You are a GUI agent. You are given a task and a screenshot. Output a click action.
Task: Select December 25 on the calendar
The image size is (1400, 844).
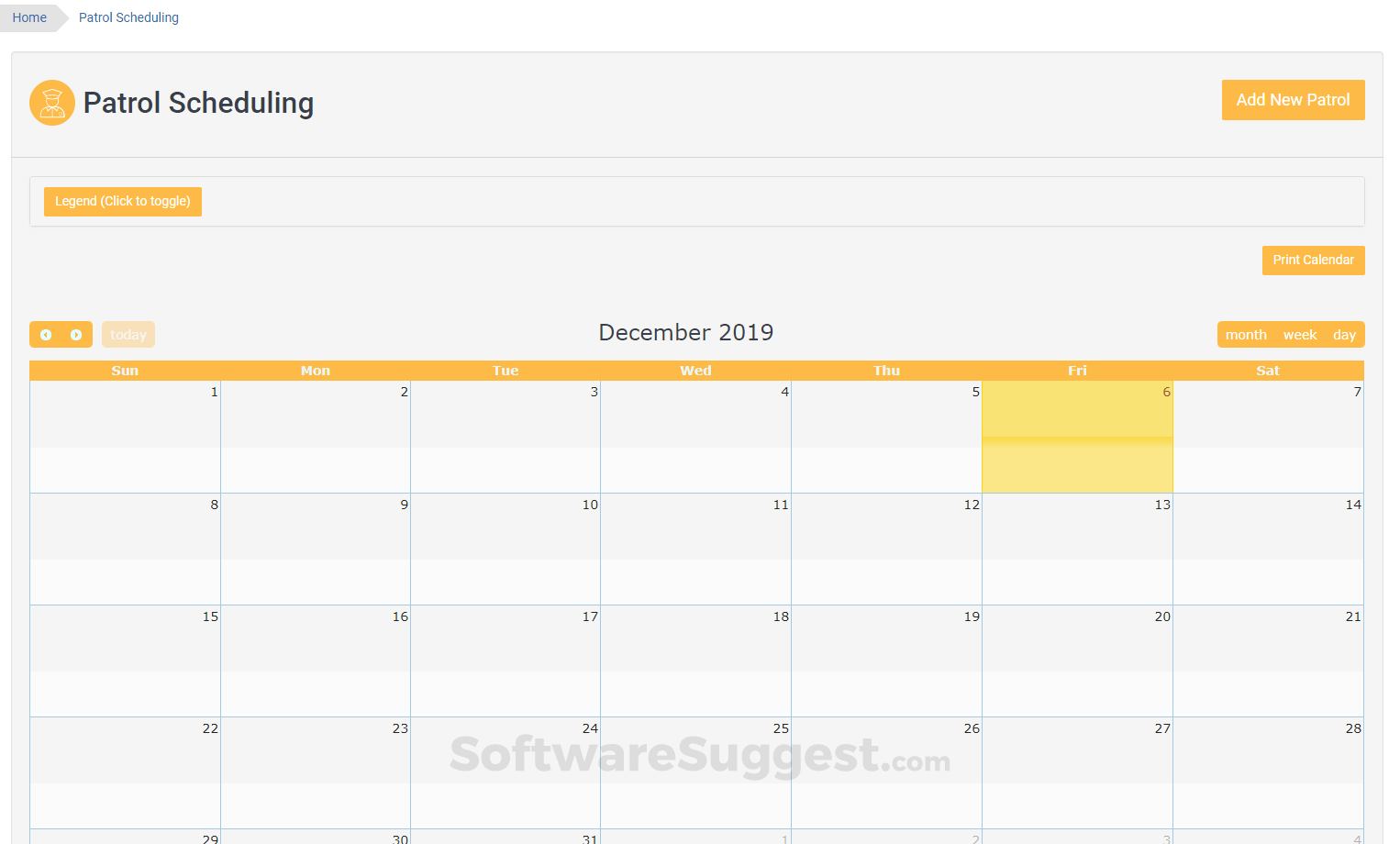pyautogui.click(x=696, y=773)
